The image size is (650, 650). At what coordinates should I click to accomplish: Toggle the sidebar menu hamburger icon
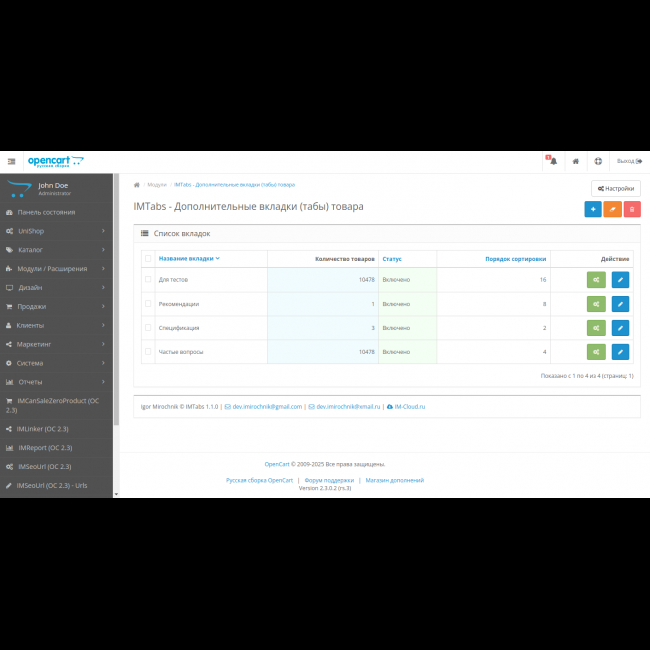coord(12,161)
